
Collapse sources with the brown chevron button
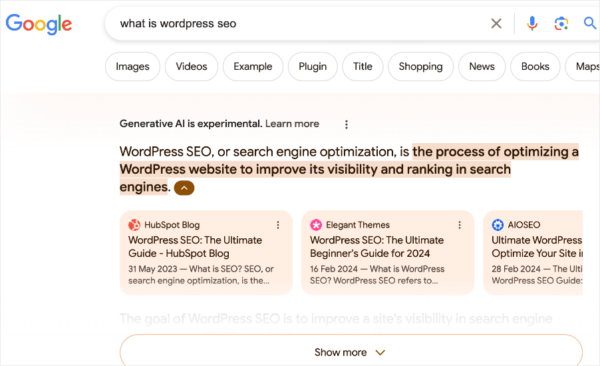(x=184, y=188)
